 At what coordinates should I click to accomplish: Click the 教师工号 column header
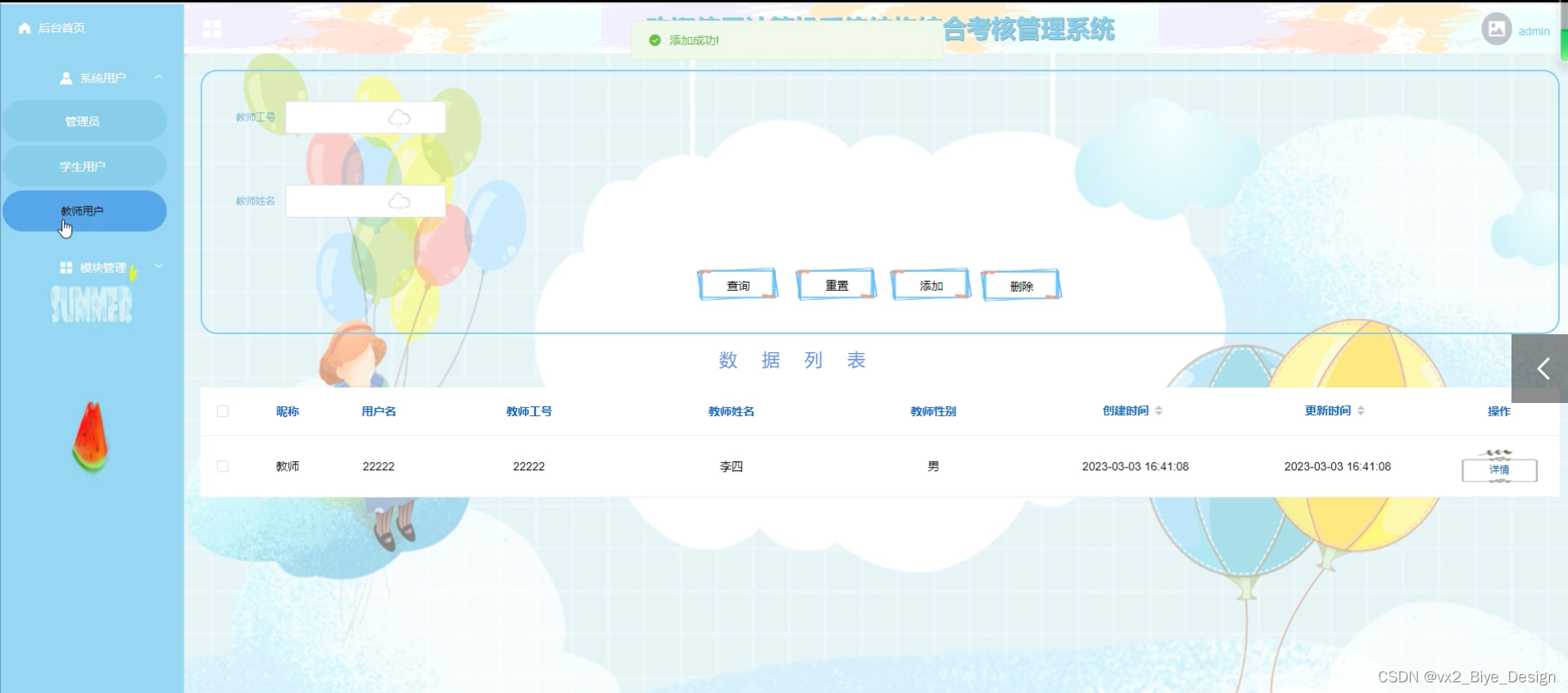(x=529, y=411)
